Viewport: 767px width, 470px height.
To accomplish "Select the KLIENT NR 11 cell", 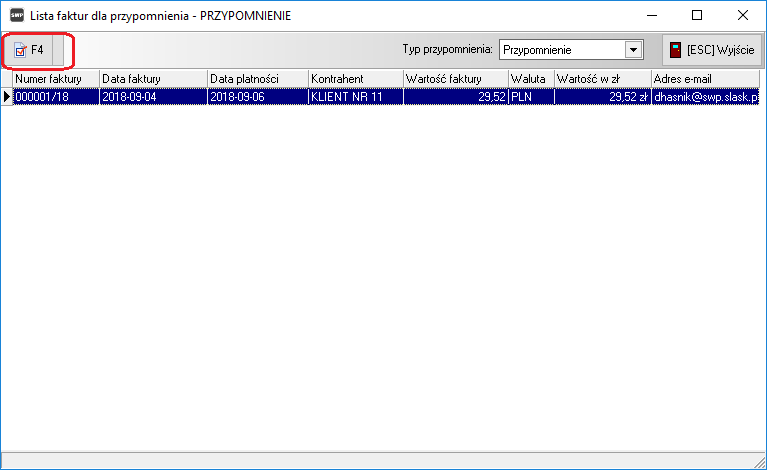I will (355, 97).
